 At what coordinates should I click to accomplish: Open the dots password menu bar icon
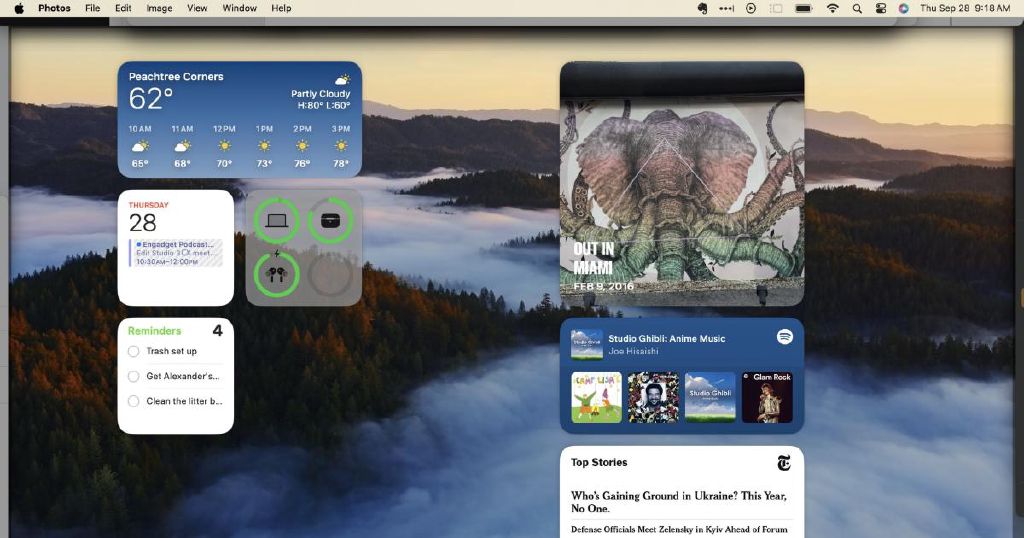tap(727, 8)
